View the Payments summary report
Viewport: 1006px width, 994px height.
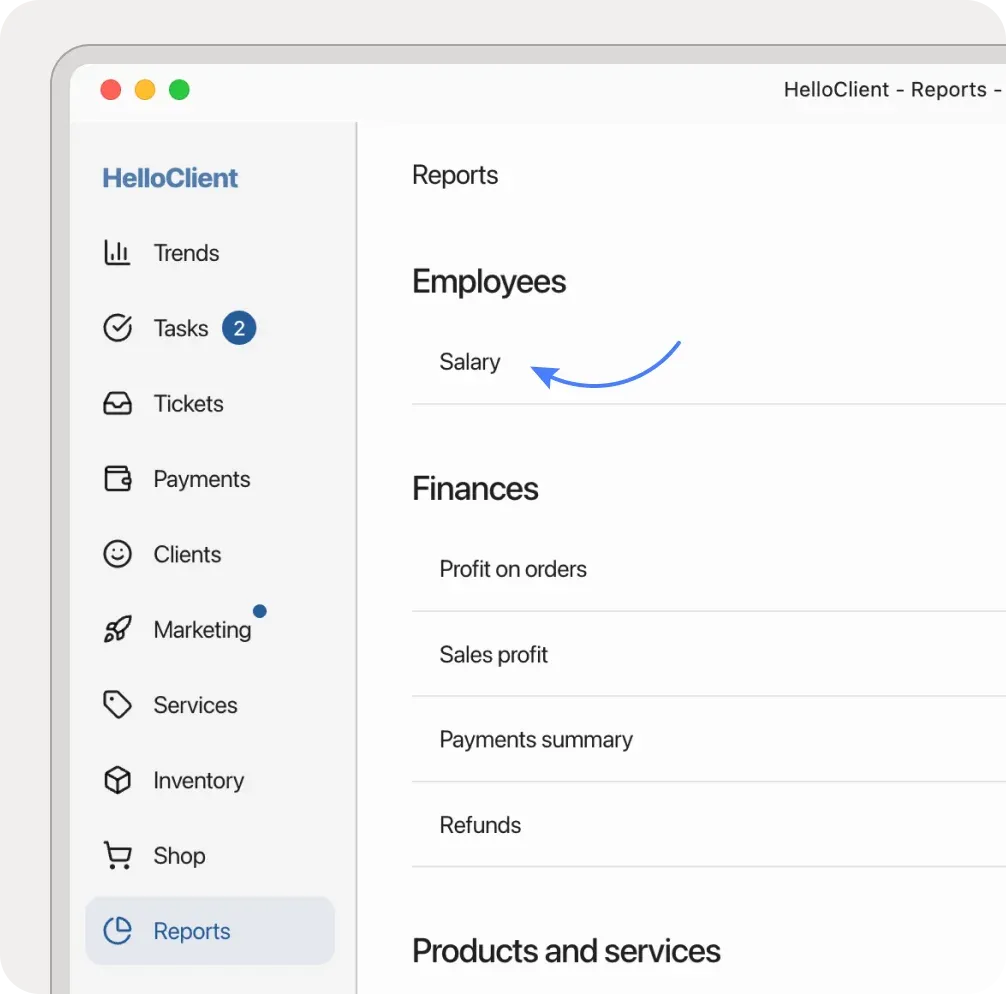tap(536, 740)
